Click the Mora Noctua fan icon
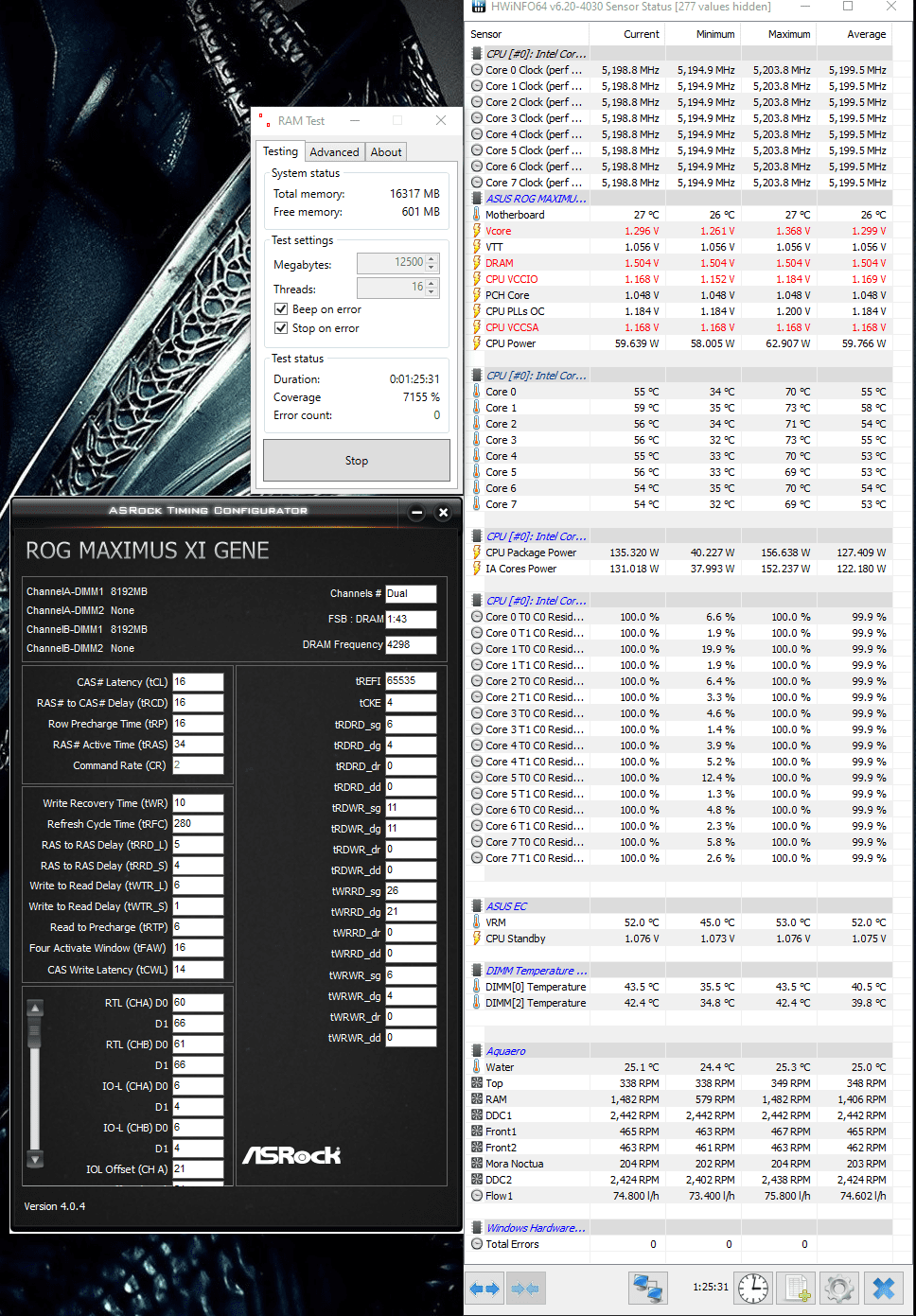 coord(477,1164)
